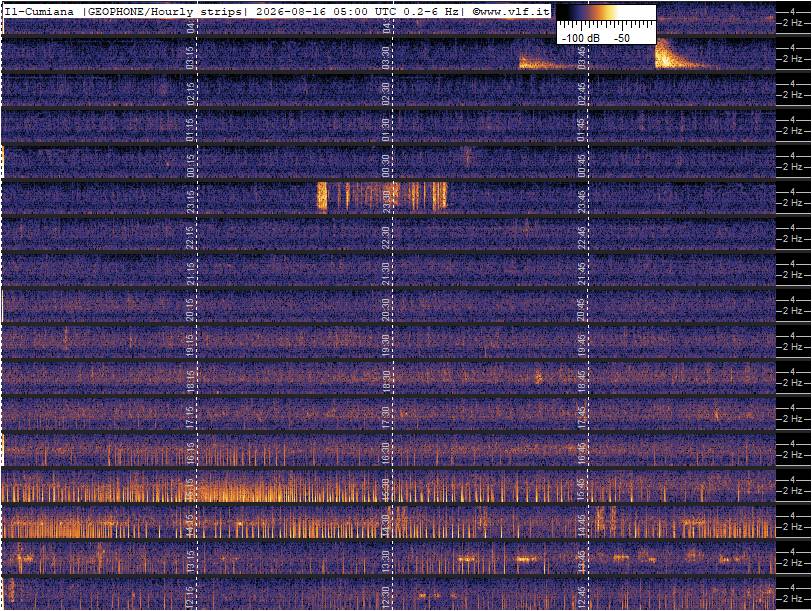Click the 20:30 time label
This screenshot has height=611, width=812.
[386, 310]
